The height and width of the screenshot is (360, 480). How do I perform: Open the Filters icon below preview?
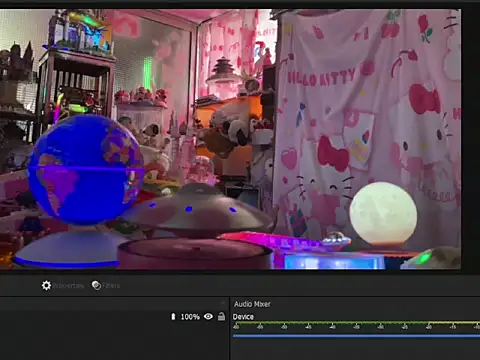[96, 285]
